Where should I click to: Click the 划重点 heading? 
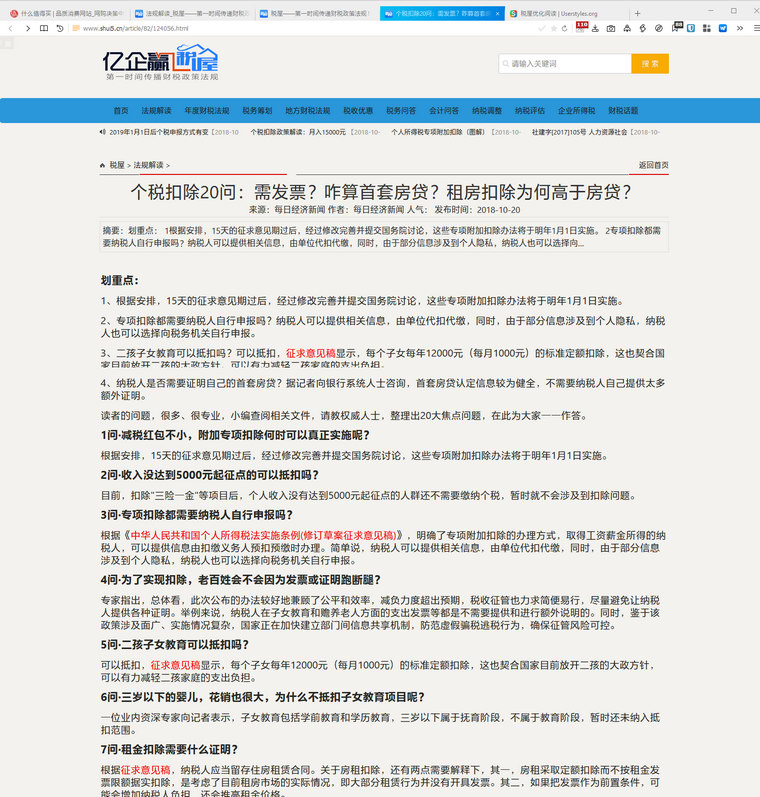tap(120, 280)
